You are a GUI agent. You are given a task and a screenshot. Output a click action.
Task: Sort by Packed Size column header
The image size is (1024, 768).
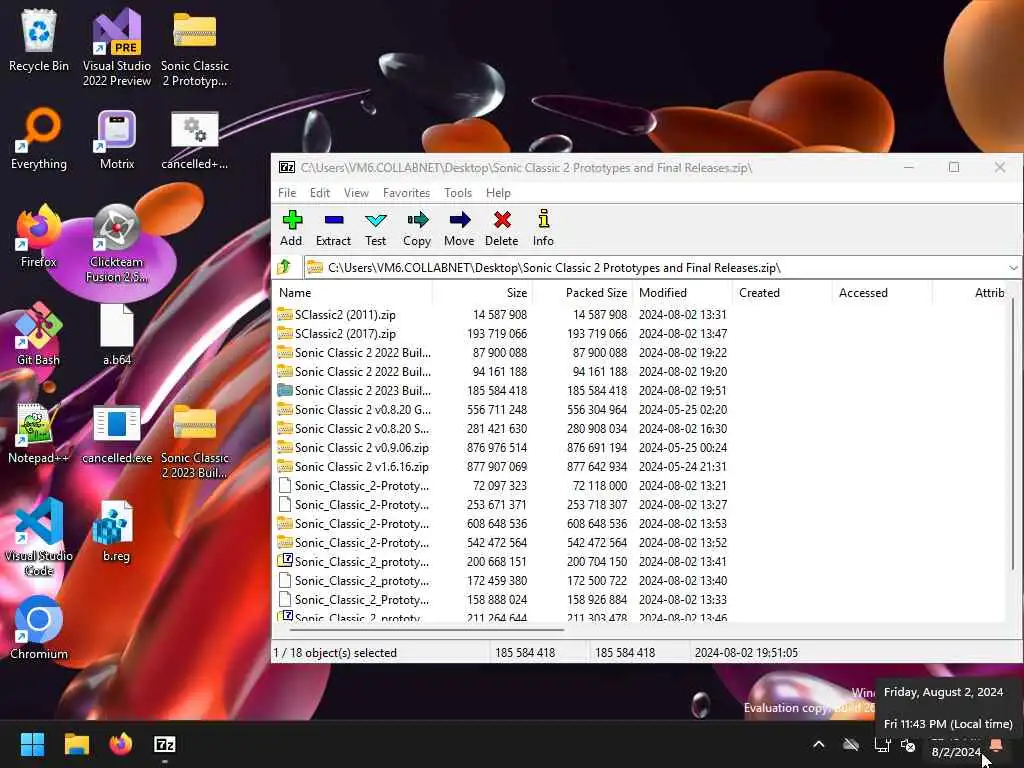[582, 293]
